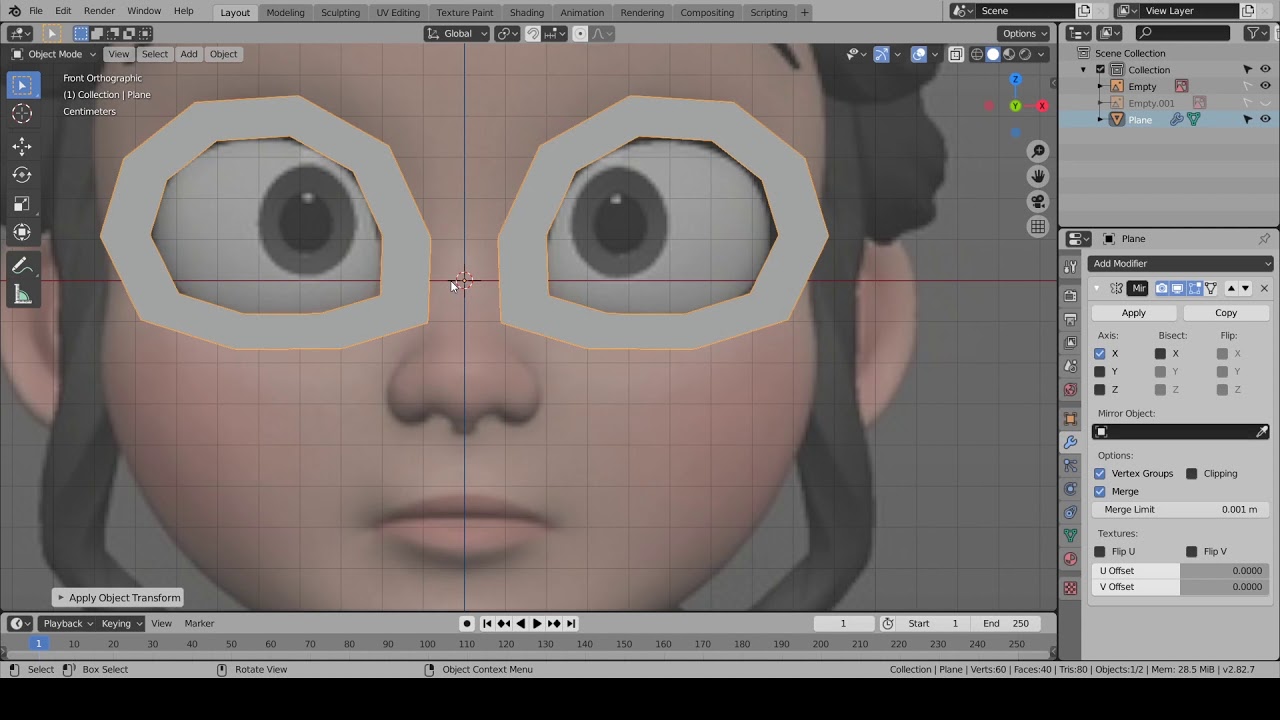Switch to UV Editing workspace
The image size is (1280, 720).
398,13
